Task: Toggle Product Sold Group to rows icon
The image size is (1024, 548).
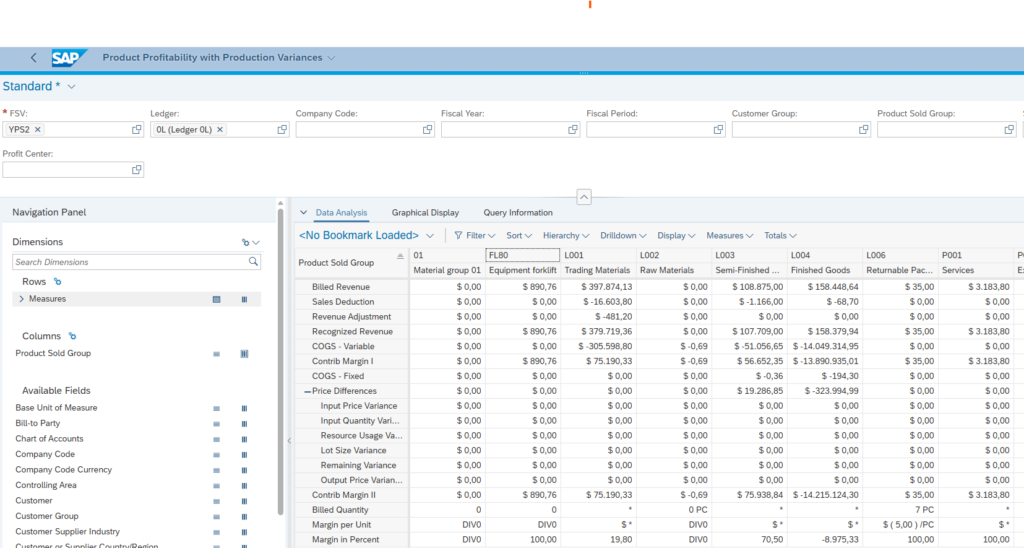Action: click(216, 354)
